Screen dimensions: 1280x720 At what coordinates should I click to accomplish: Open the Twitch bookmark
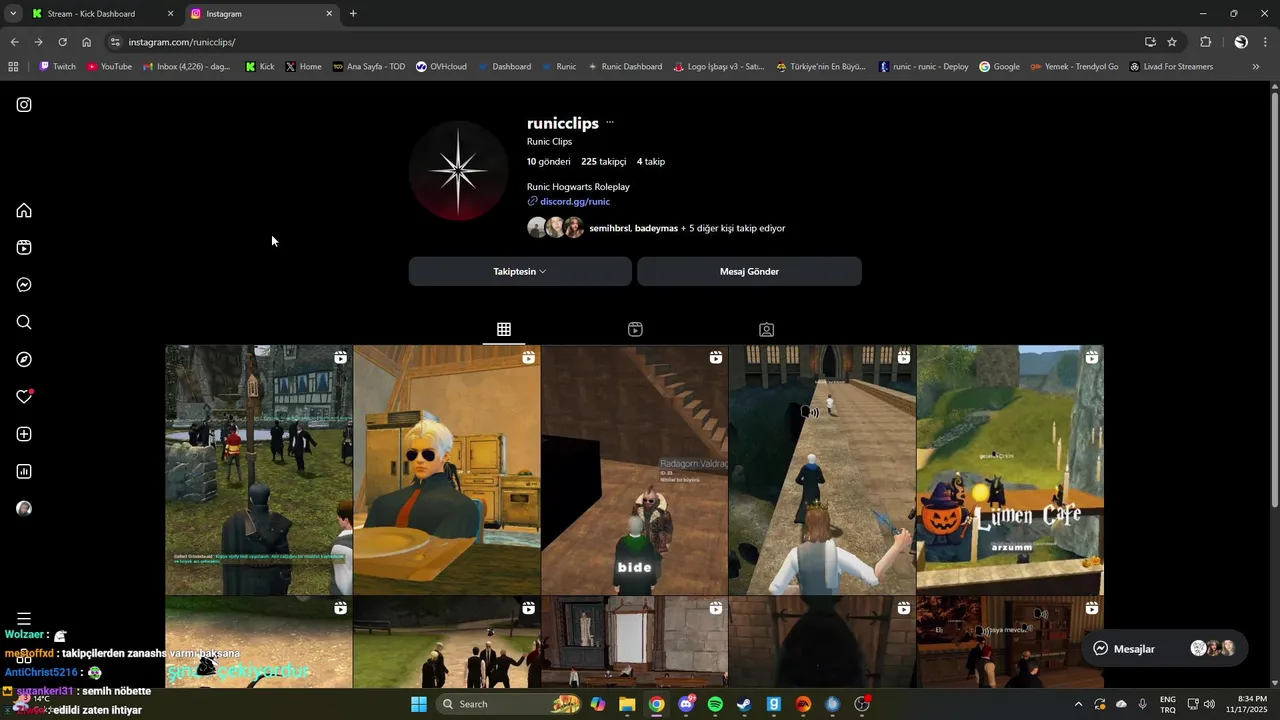coord(57,67)
